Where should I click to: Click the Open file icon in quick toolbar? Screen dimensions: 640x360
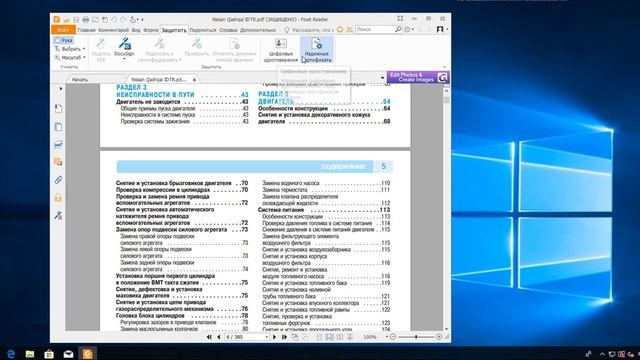(x=67, y=19)
